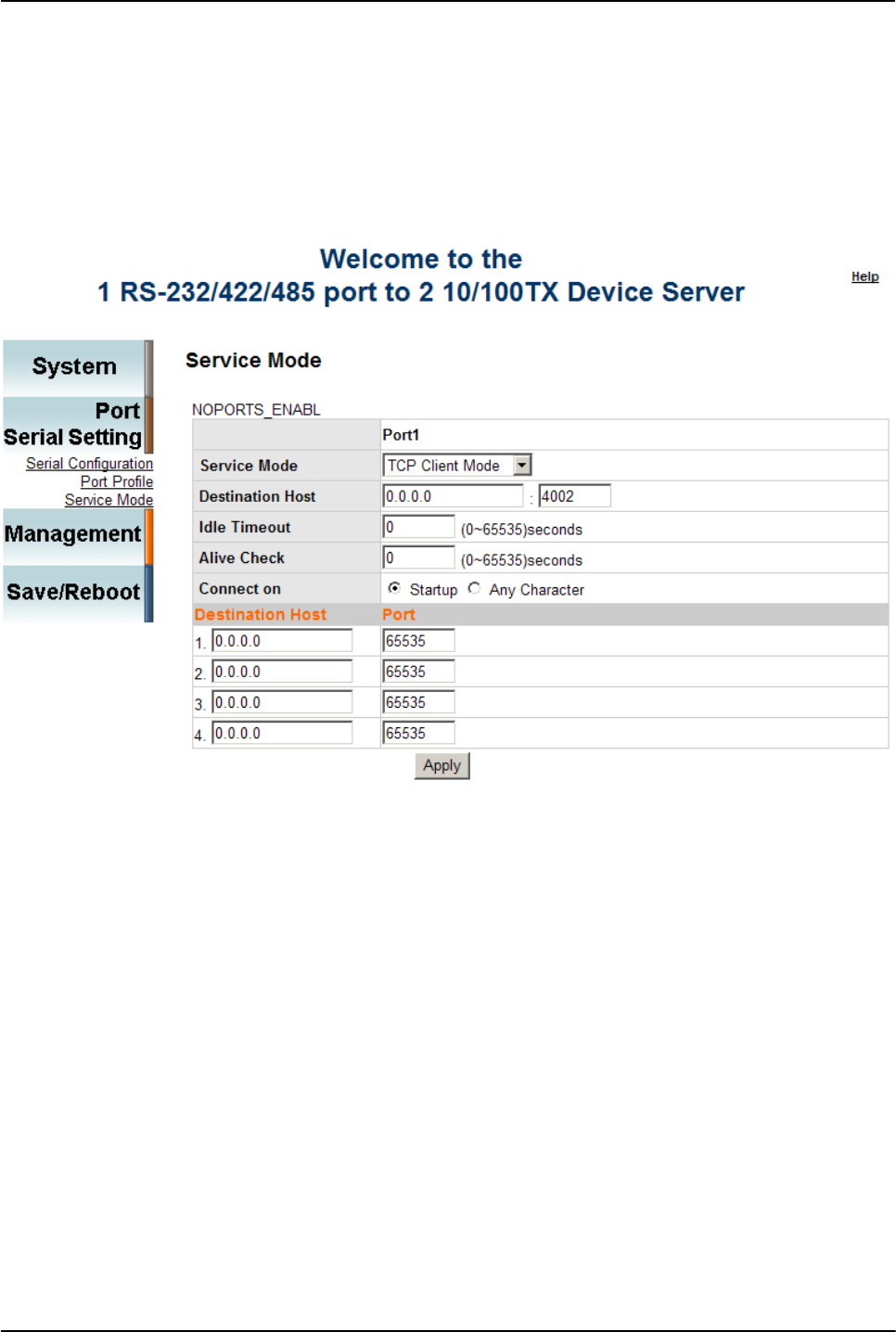Click the orange Destination Host header
The image size is (896, 1332).
[261, 614]
